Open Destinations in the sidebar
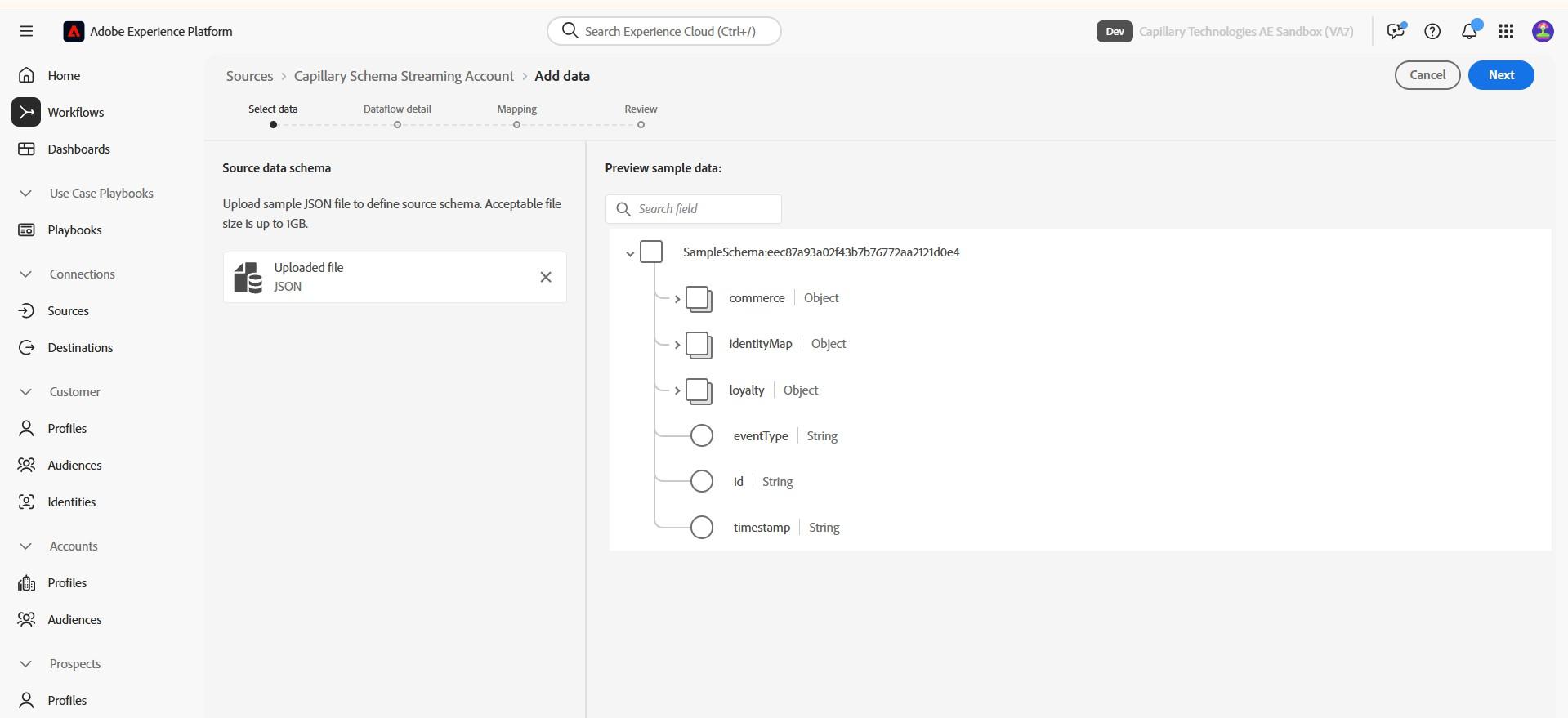Viewport: 1568px width, 718px height. (80, 347)
